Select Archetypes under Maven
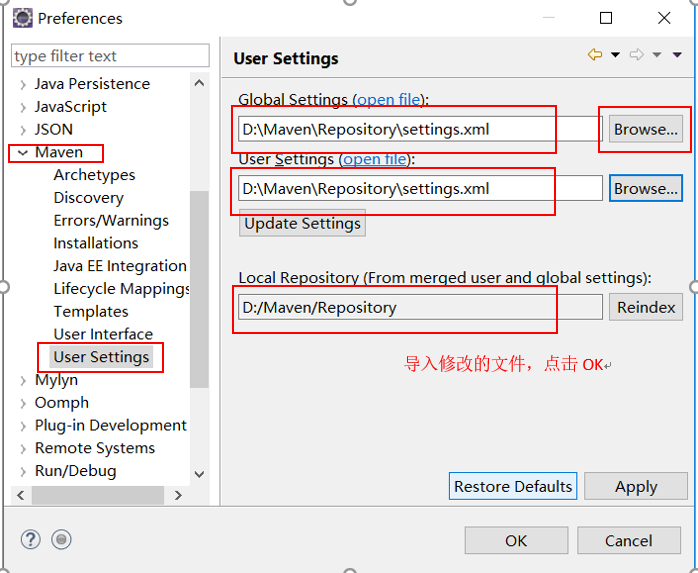 click(x=94, y=175)
